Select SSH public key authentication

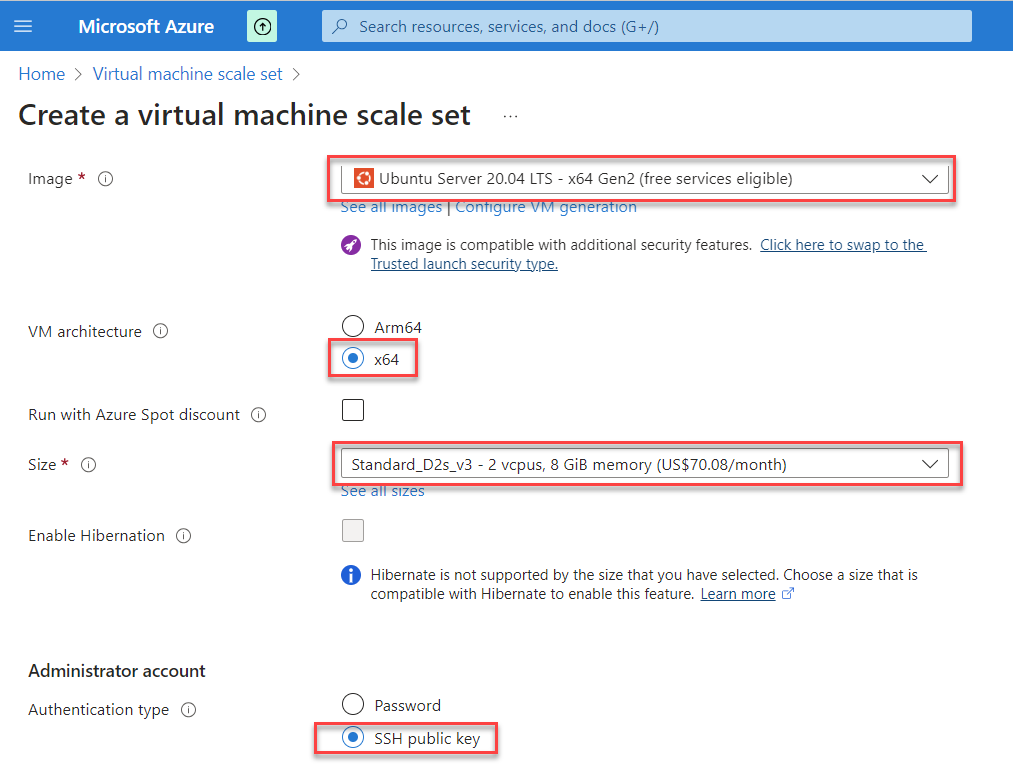(353, 738)
